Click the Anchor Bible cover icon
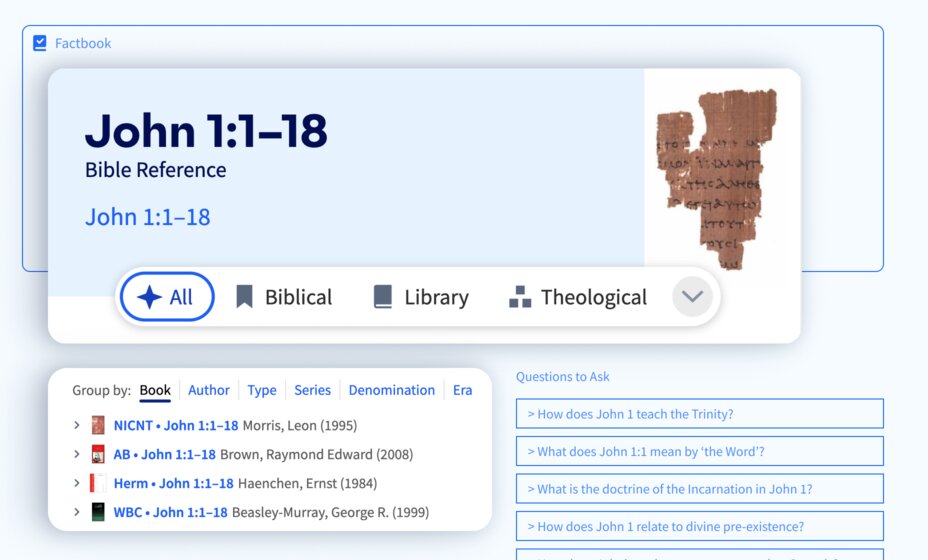Viewport: 928px width, 560px height. (98, 454)
